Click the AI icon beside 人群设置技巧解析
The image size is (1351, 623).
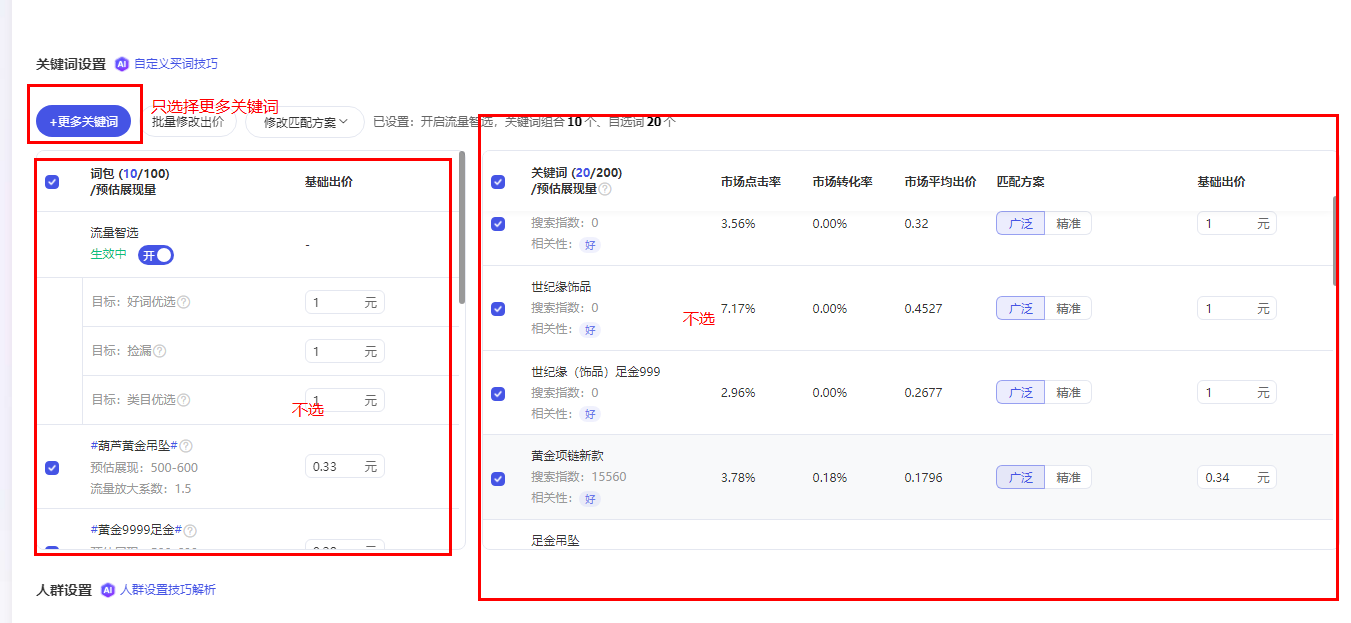108,590
